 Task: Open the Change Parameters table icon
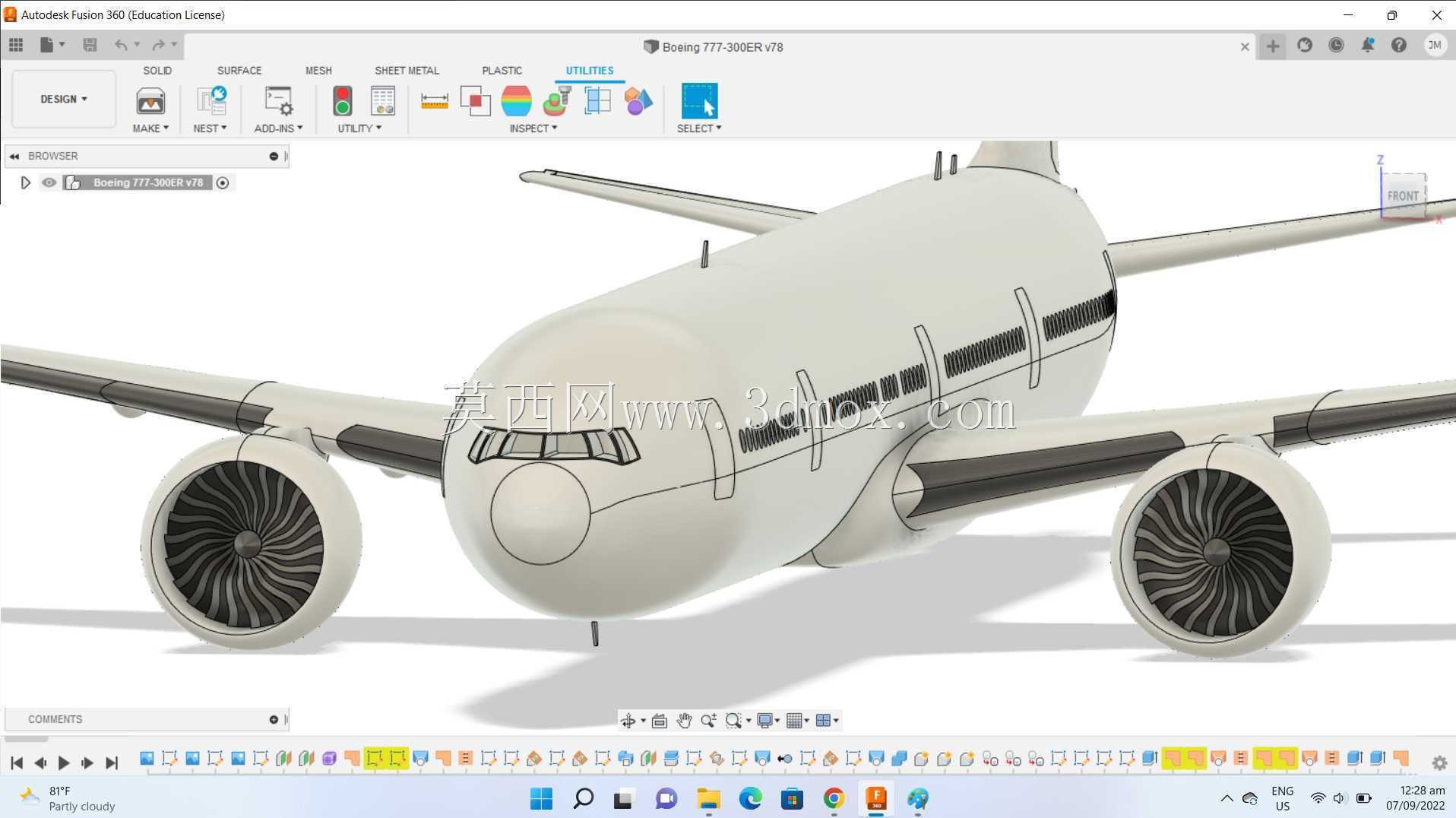(383, 100)
